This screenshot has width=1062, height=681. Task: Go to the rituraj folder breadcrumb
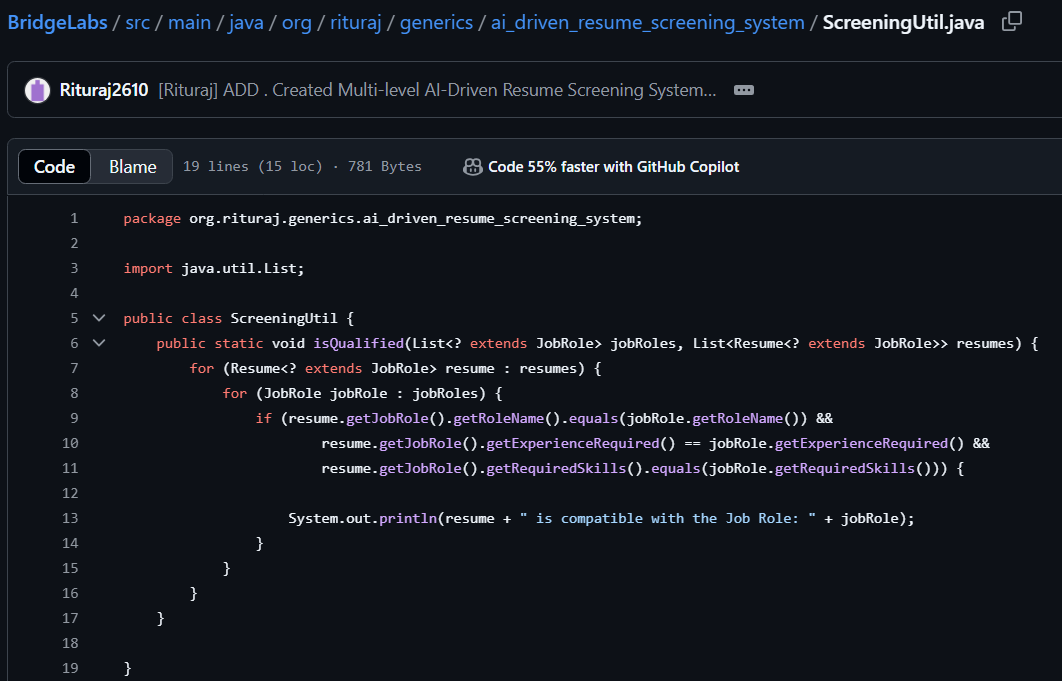[x=356, y=22]
